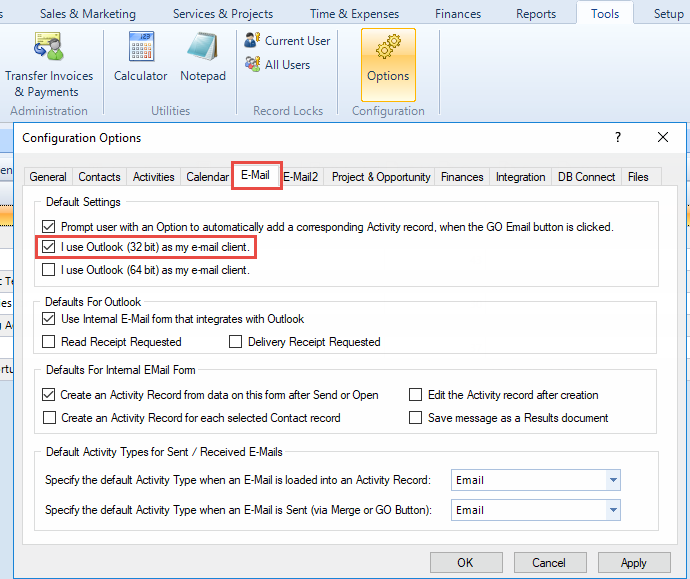This screenshot has width=690, height=579.
Task: Enable Delivery Receipt Requested
Action: [235, 342]
